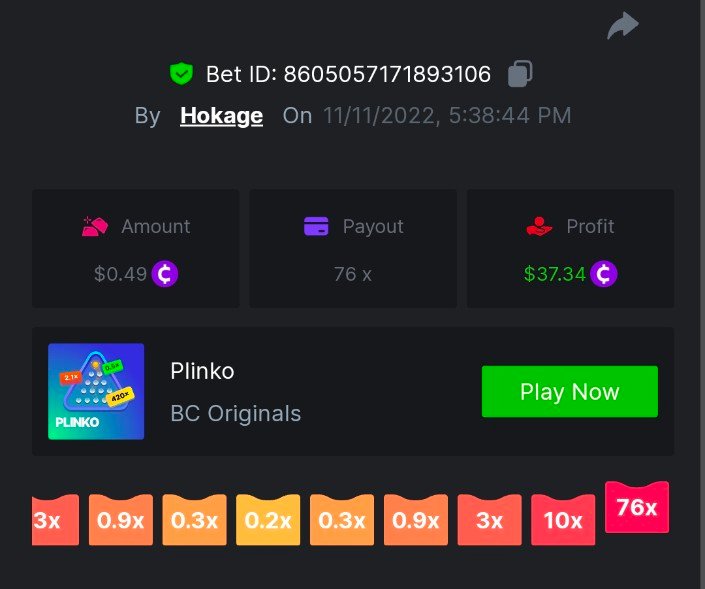Viewport: 705px width, 589px height.
Task: Click the 76 x payout value
Action: tap(353, 274)
